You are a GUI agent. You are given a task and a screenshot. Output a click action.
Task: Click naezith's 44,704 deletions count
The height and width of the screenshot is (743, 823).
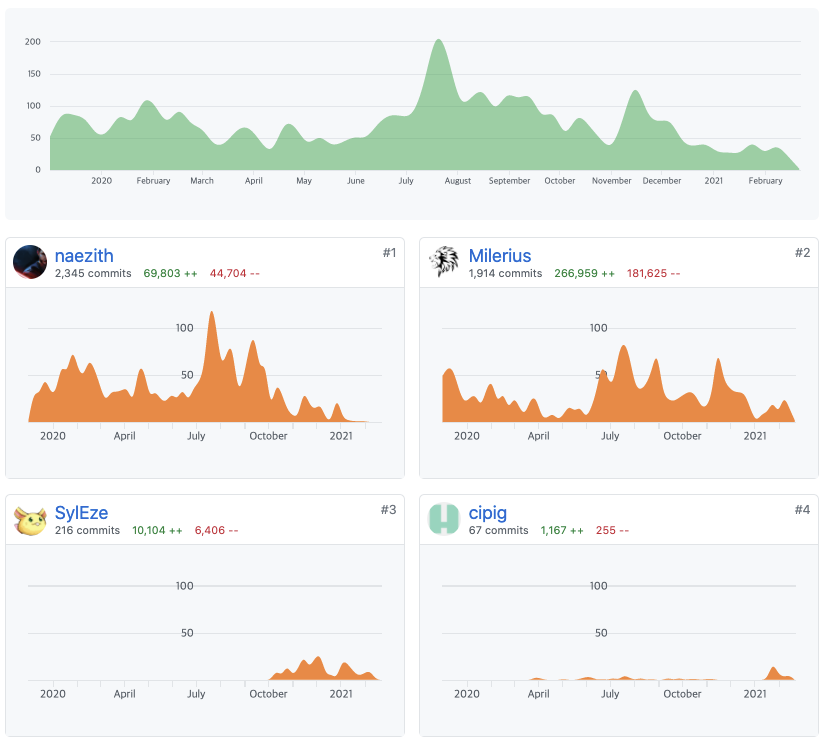pos(235,273)
